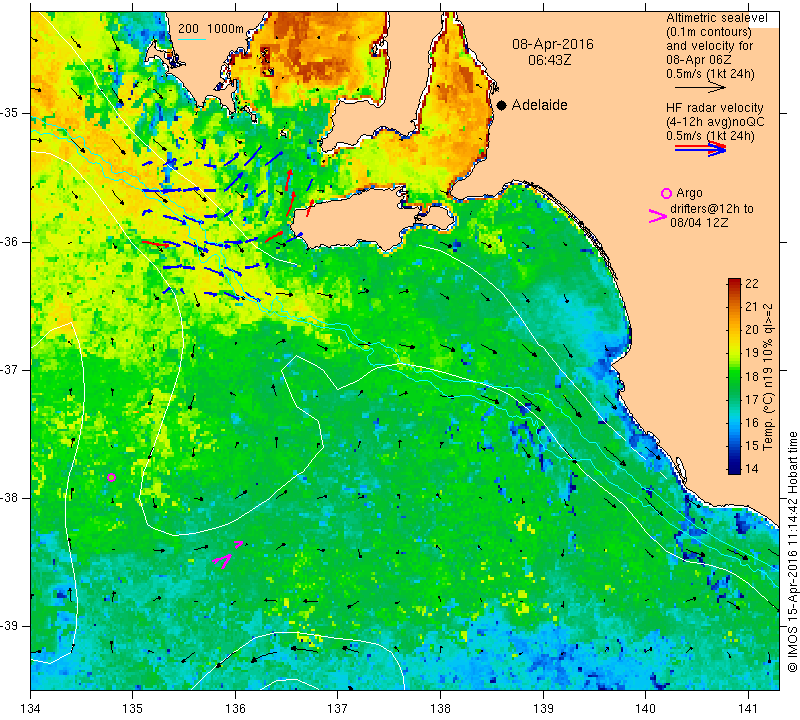Click the longitude axis label 136
Viewport: 800px width, 720px height.
point(235,708)
